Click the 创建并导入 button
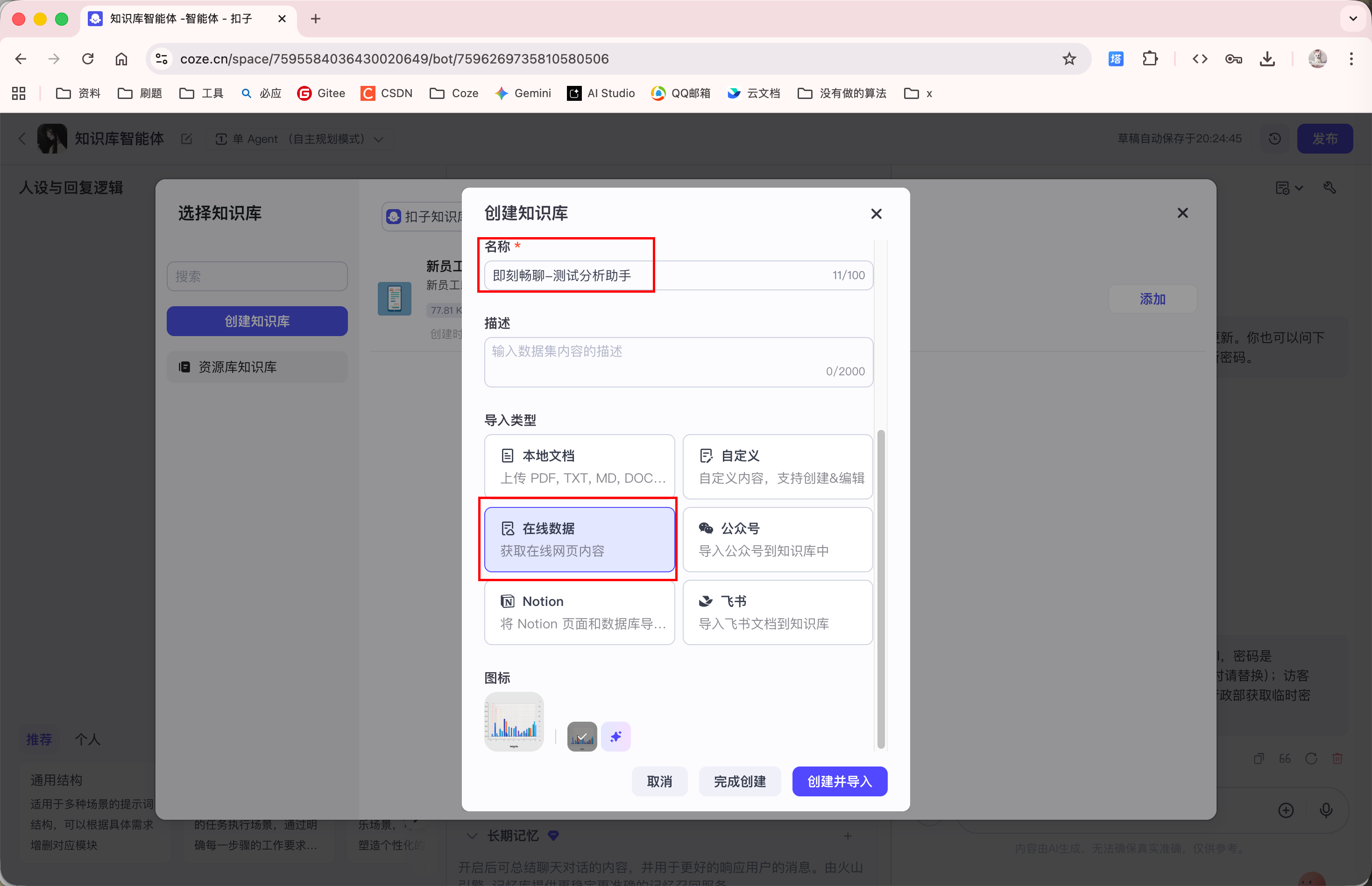 [x=839, y=781]
